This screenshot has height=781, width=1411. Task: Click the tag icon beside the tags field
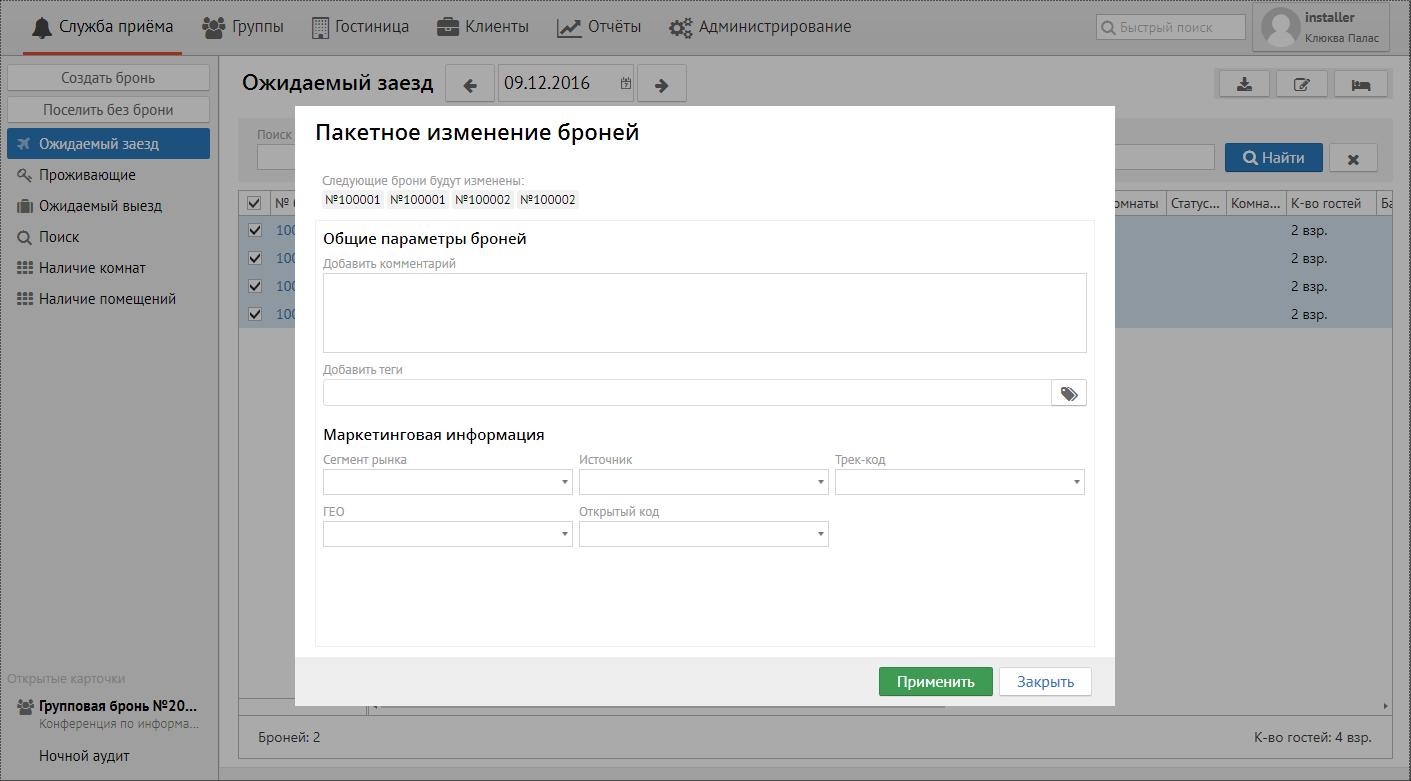pos(1068,393)
